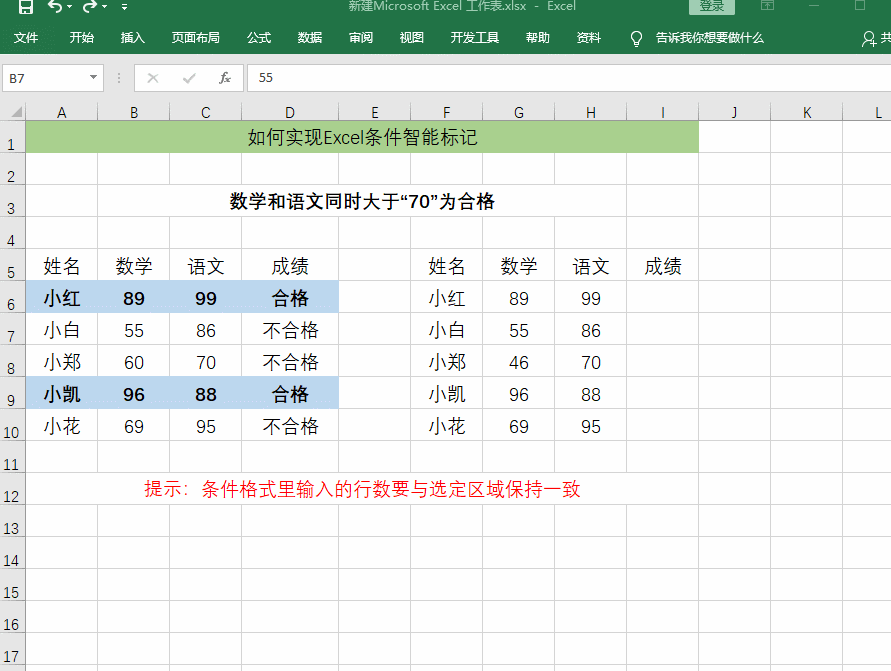891x671 pixels.
Task: Click the Undo arrow icon
Action: 54,7
